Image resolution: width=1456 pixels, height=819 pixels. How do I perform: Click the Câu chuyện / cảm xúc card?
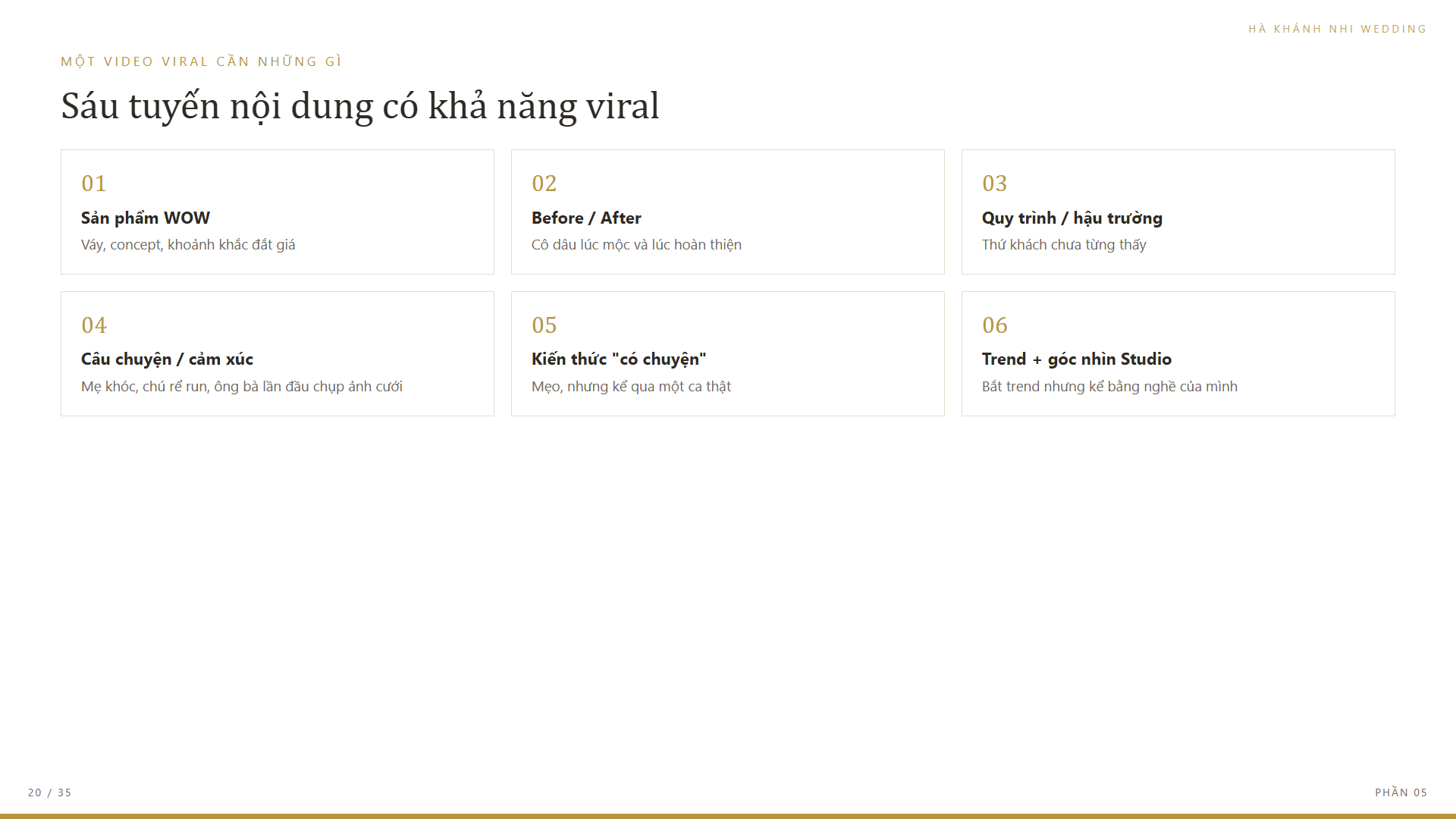coord(278,353)
